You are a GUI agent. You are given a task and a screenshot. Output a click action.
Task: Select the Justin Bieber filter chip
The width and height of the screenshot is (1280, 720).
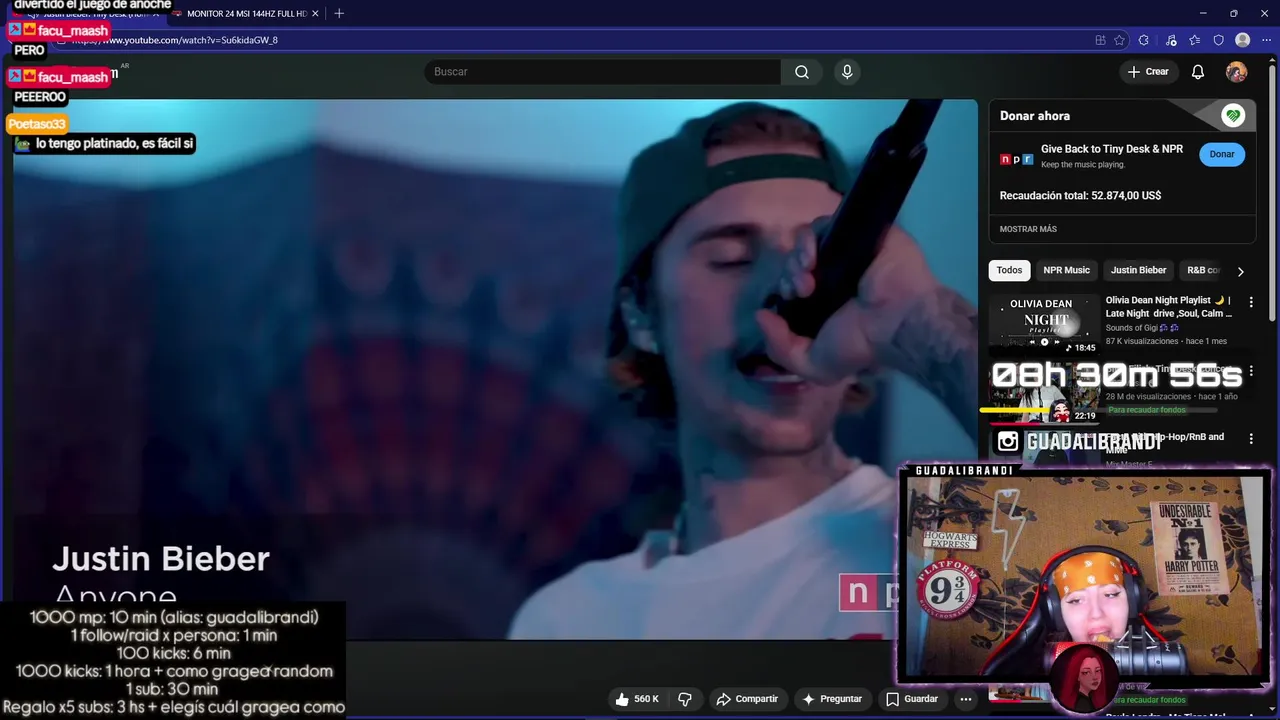pos(1138,270)
